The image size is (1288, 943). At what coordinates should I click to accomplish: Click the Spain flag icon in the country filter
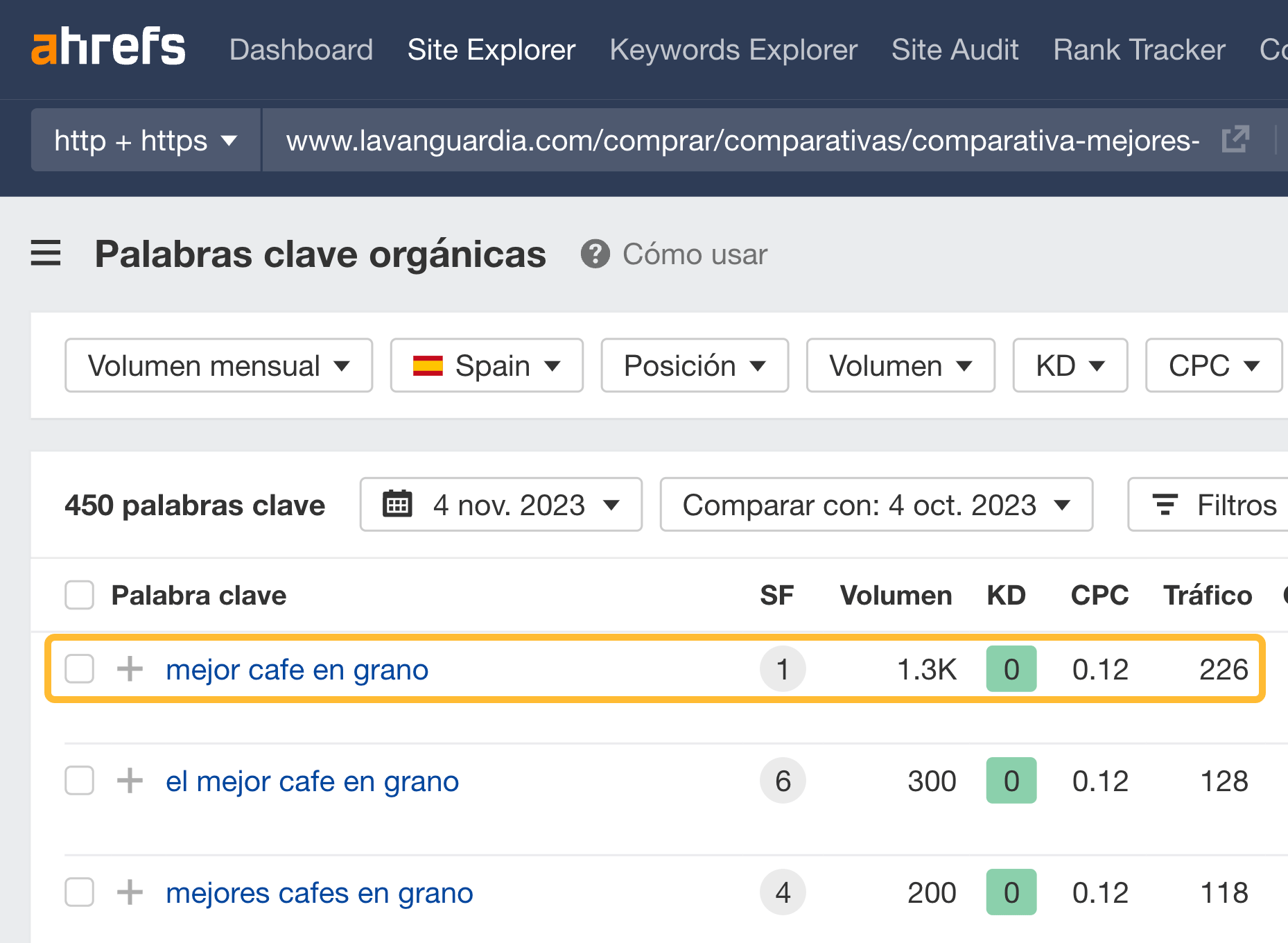tap(428, 365)
